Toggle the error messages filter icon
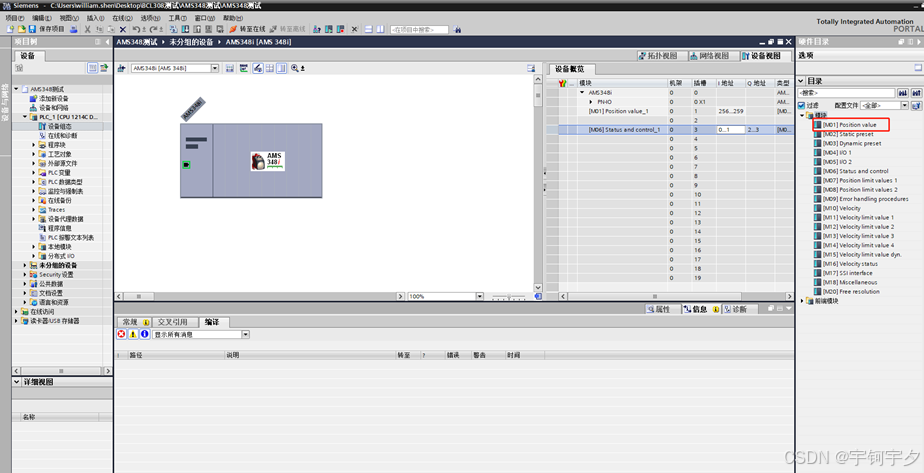This screenshot has width=924, height=473. coord(121,334)
